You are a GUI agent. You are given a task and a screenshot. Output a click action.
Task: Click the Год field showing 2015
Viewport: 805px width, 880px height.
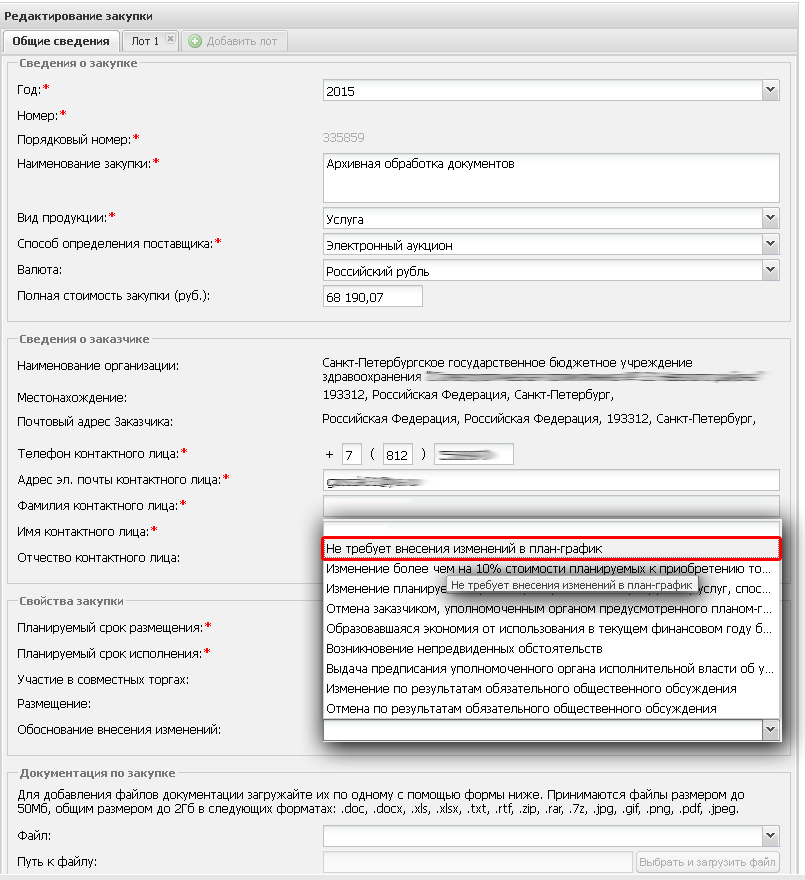(x=542, y=90)
